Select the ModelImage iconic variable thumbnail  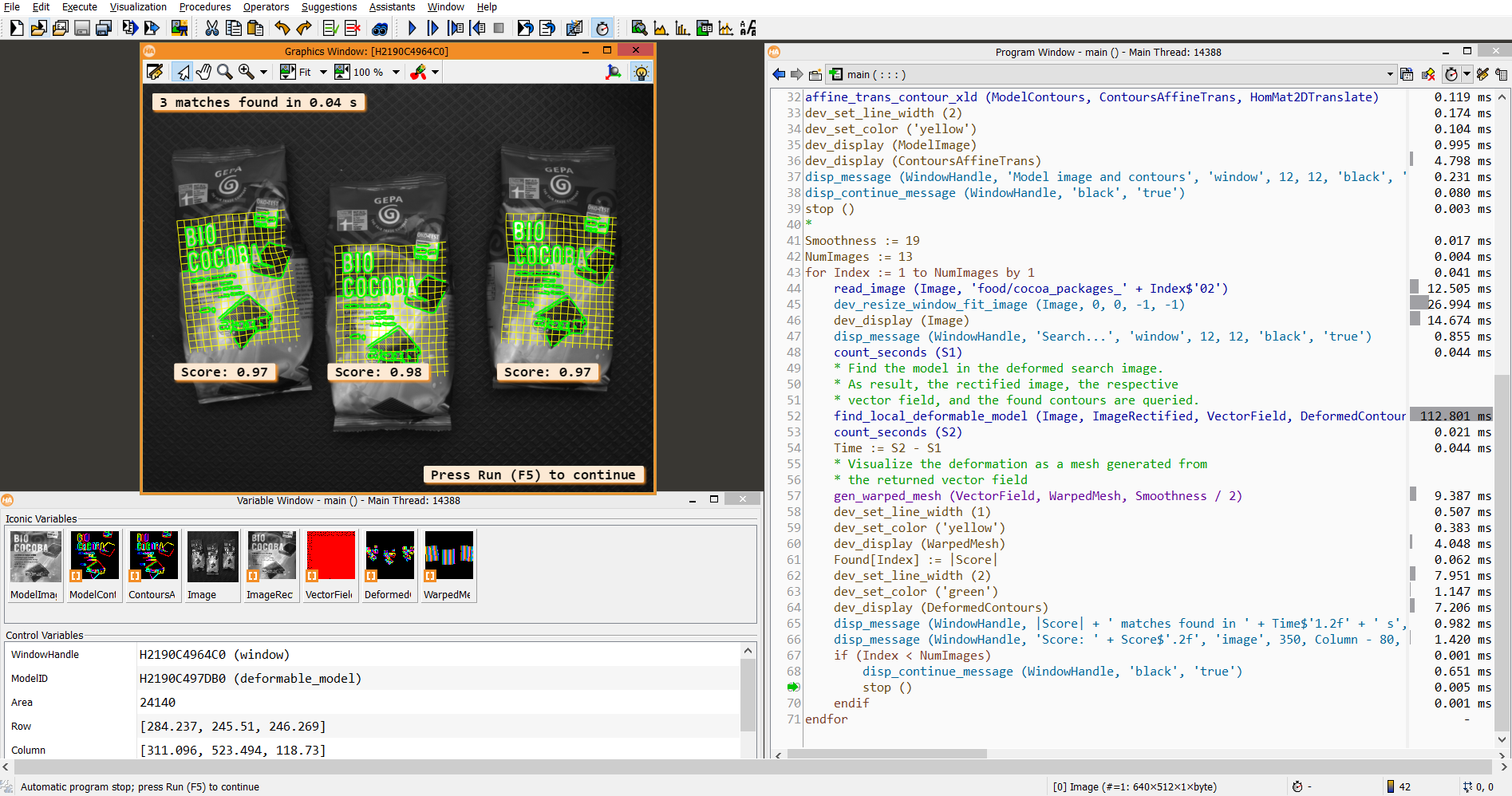[x=35, y=565]
